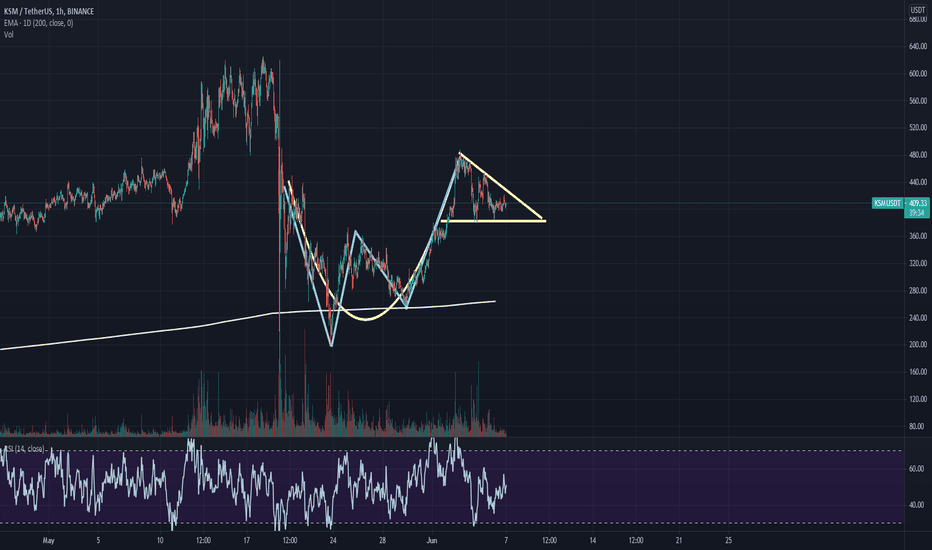Click the 160.00 price axis label
Screen dimensions: 932x550
pos(918,372)
